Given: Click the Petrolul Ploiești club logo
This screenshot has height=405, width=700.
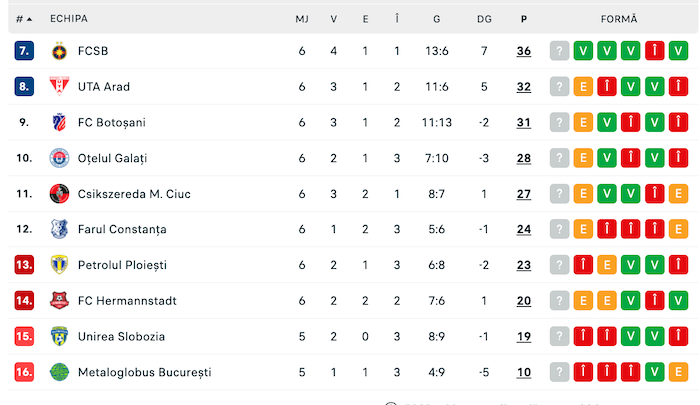Looking at the screenshot, I should [x=58, y=265].
